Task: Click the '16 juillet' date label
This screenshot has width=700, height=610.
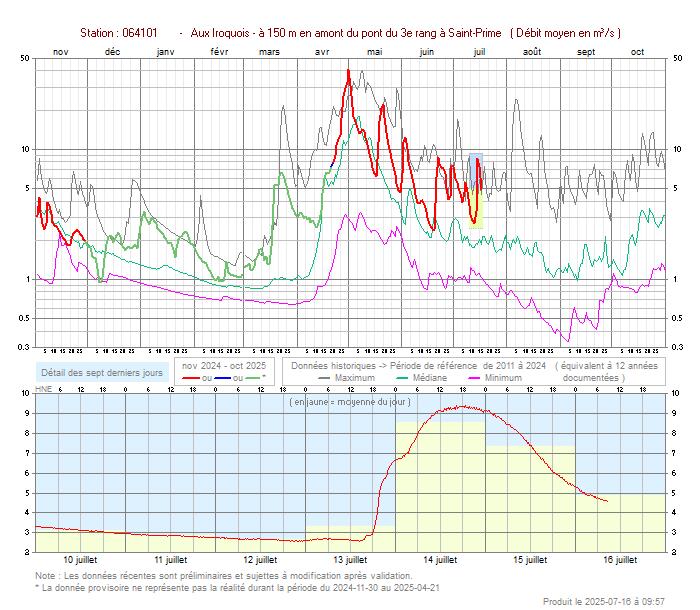Action: pyautogui.click(x=620, y=560)
